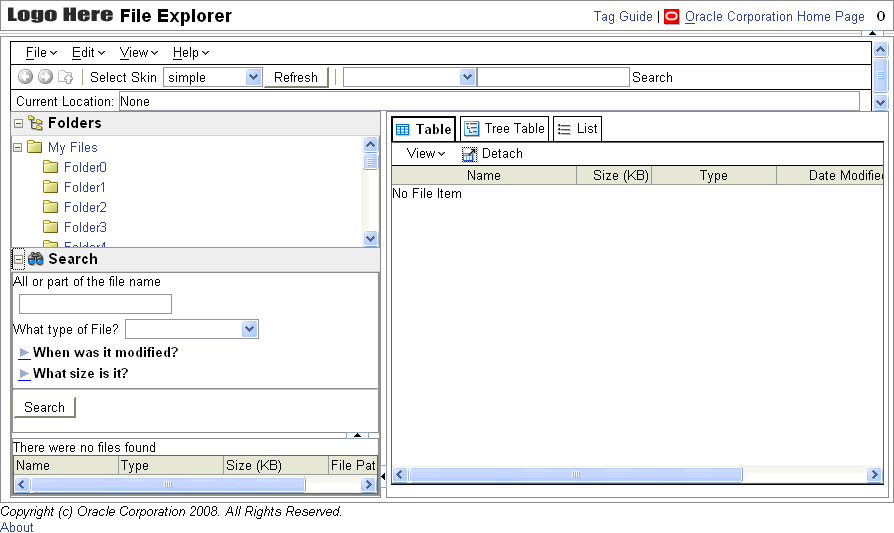This screenshot has height=533, width=894.
Task: Switch to the List tab
Action: pos(578,128)
